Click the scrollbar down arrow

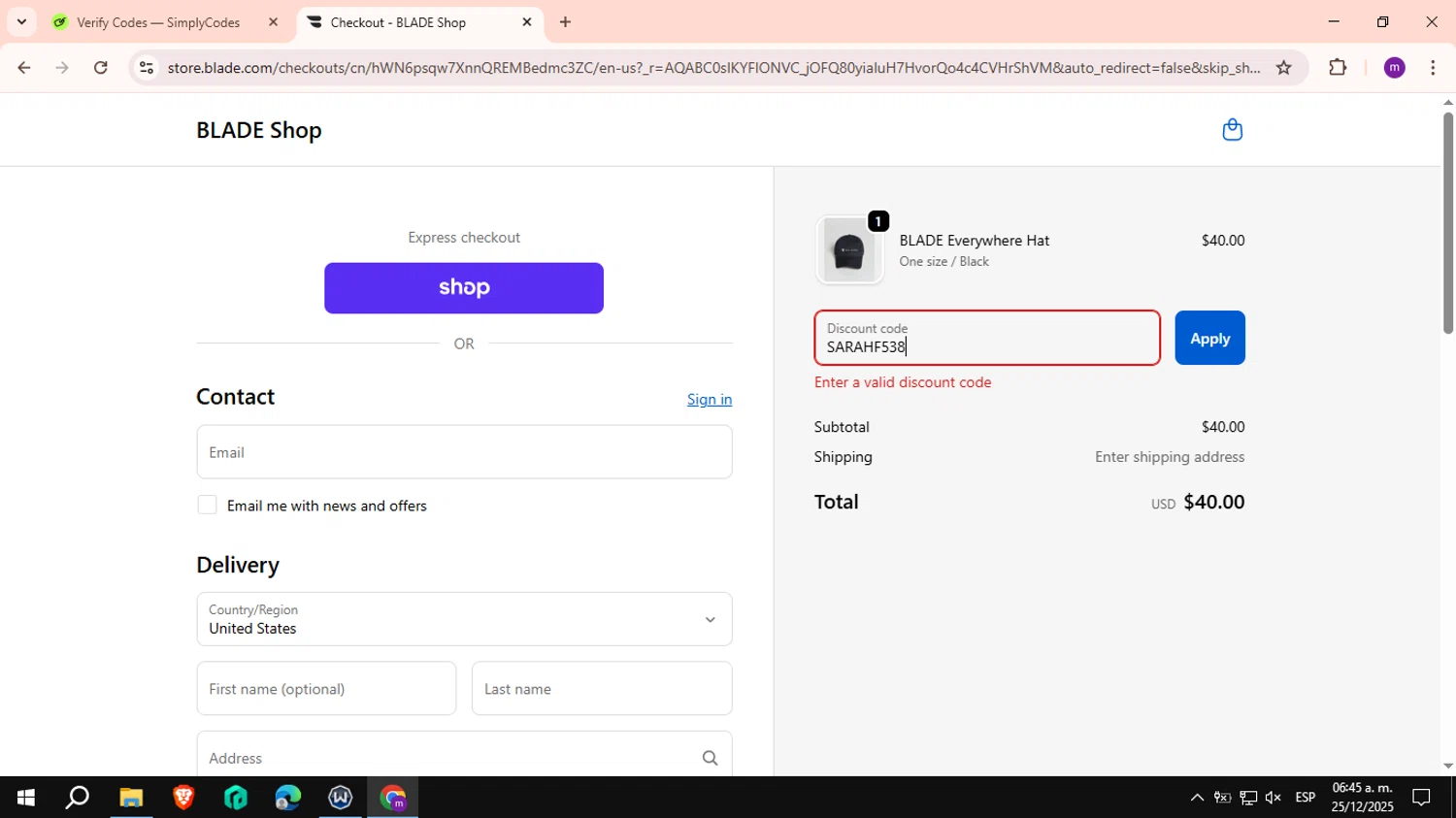pos(1448,767)
